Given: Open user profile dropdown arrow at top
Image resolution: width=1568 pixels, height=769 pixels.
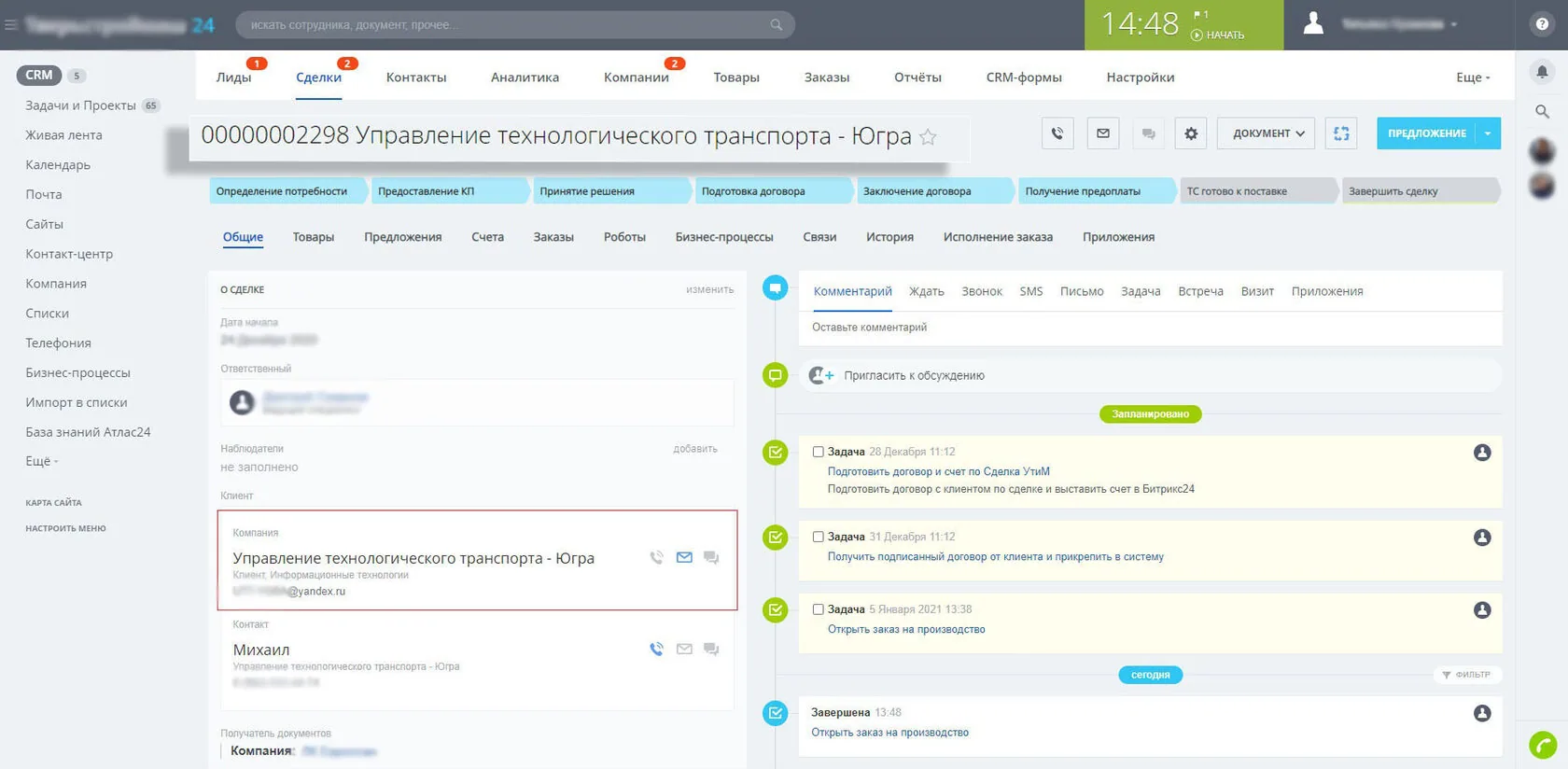Looking at the screenshot, I should coord(1454,24).
